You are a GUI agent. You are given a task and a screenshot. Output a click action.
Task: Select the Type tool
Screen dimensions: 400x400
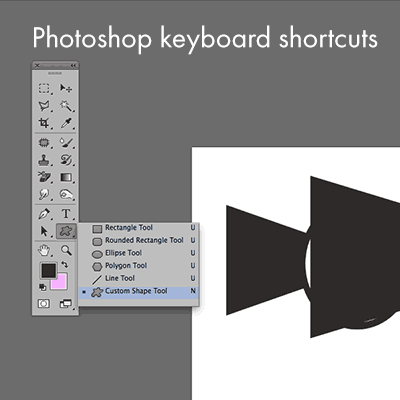(x=66, y=214)
